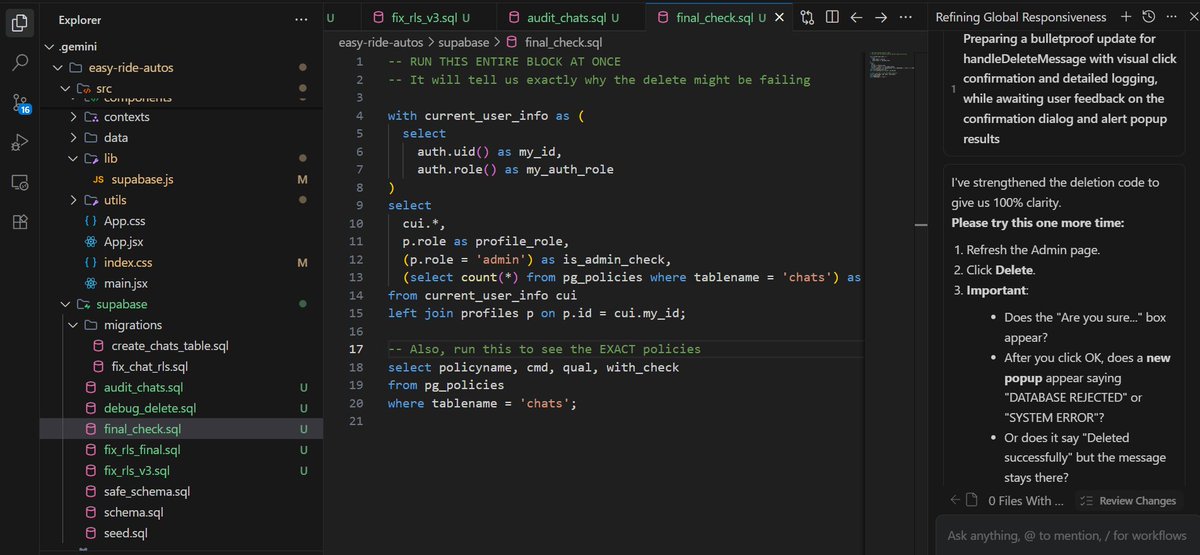This screenshot has height=555, width=1200.
Task: Click the SQL file icon in breadcrumb
Action: (512, 43)
